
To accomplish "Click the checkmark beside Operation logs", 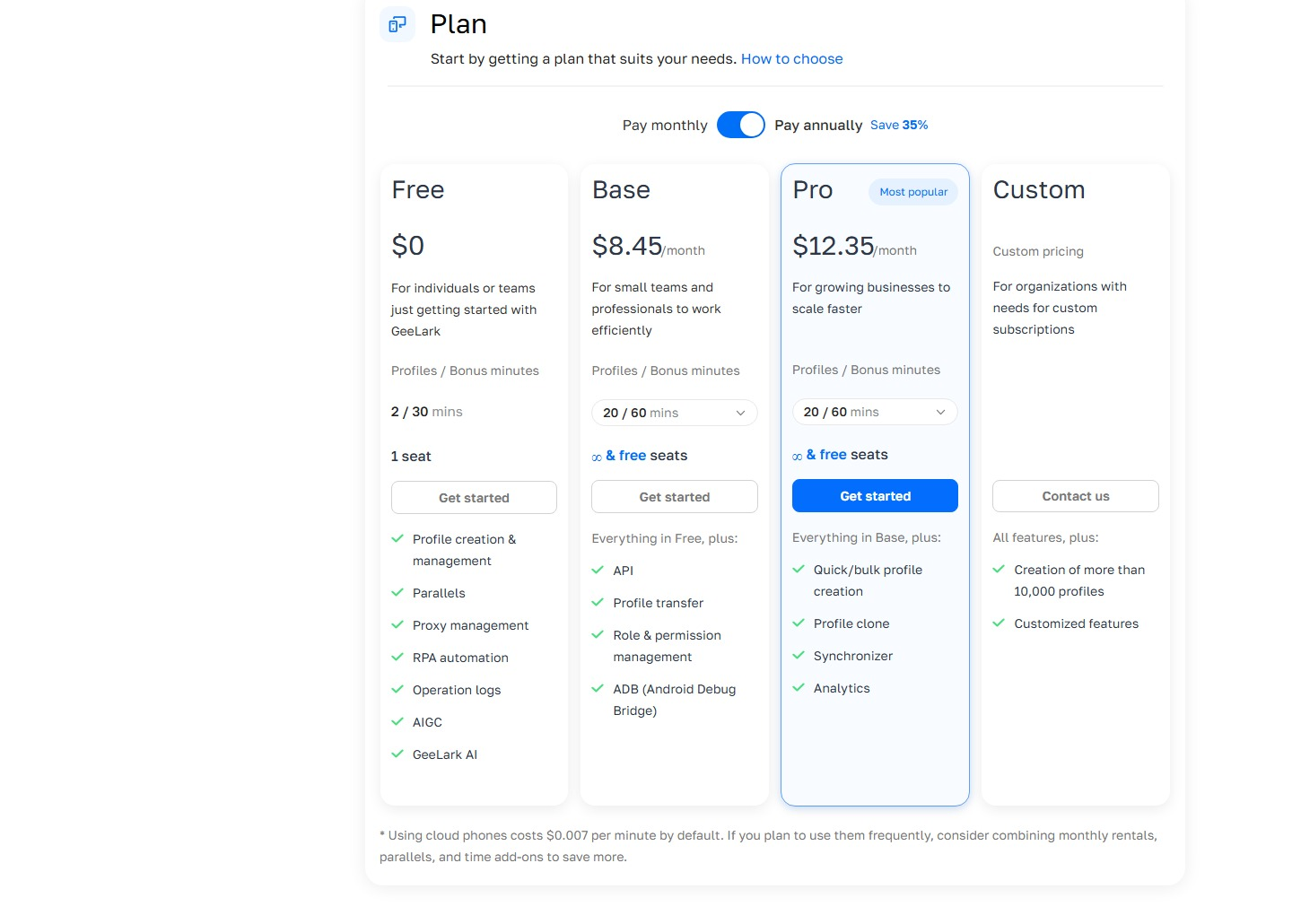I will pos(397,689).
